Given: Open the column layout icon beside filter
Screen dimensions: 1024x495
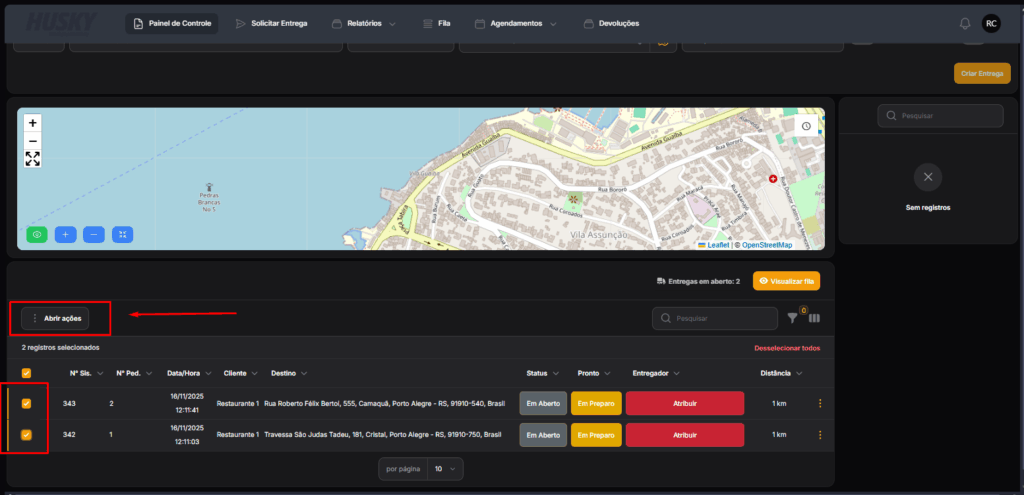Looking at the screenshot, I should coord(814,318).
